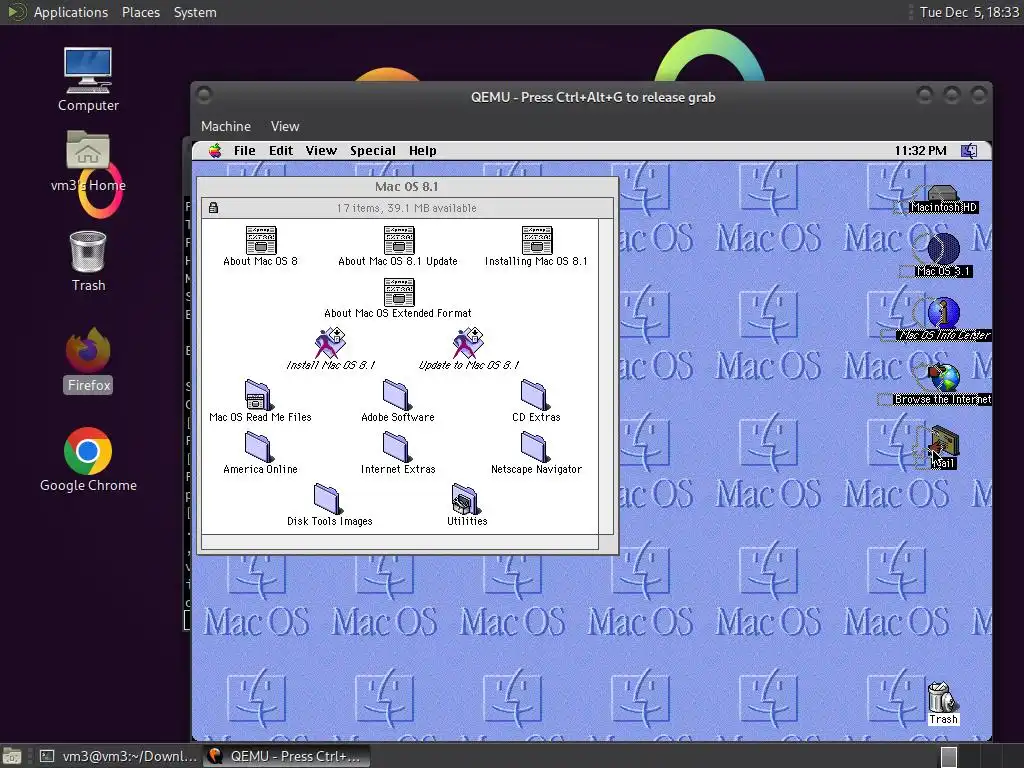
Task: Select the Linux desktop Trash icon
Action: [x=88, y=251]
